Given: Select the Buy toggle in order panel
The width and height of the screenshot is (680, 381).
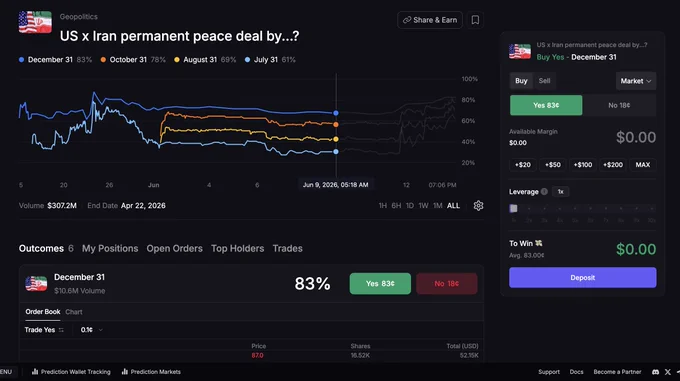Looking at the screenshot, I should [x=521, y=81].
